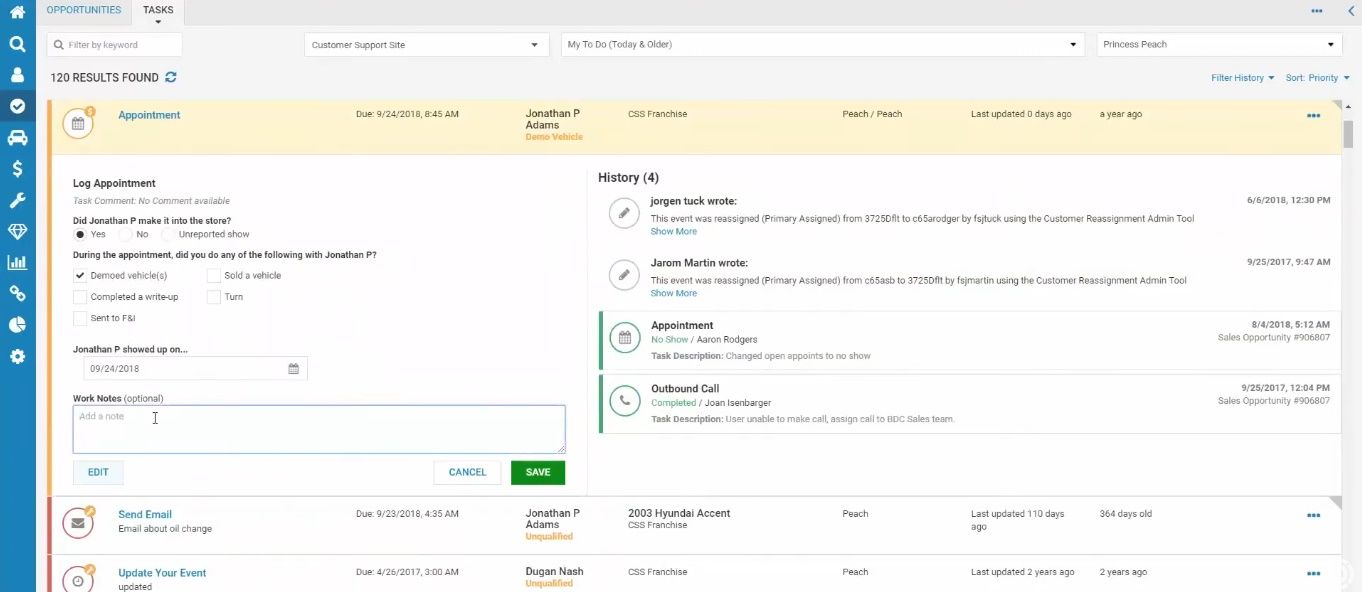1362x592 pixels.
Task: Uncheck the "Demoed vehicle(s)" checkbox
Action: pyautogui.click(x=80, y=276)
